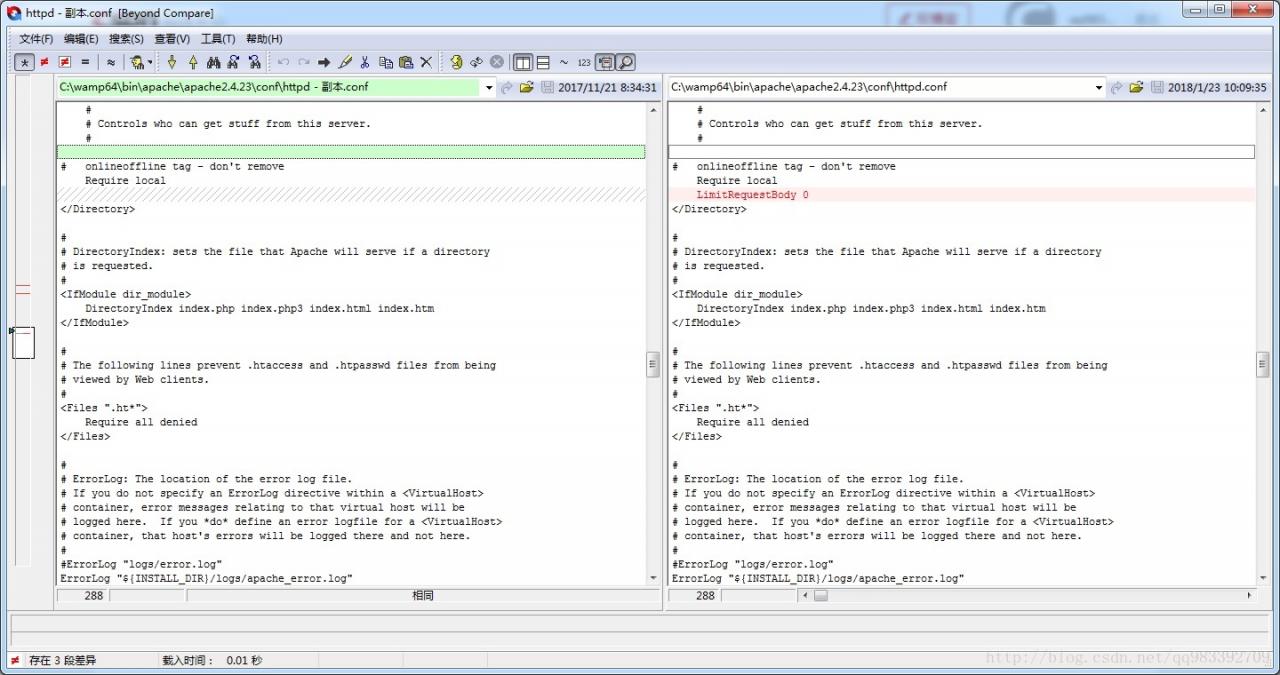Go to previous difference with up arrow
Screen dimensions: 1280x675
(193, 62)
